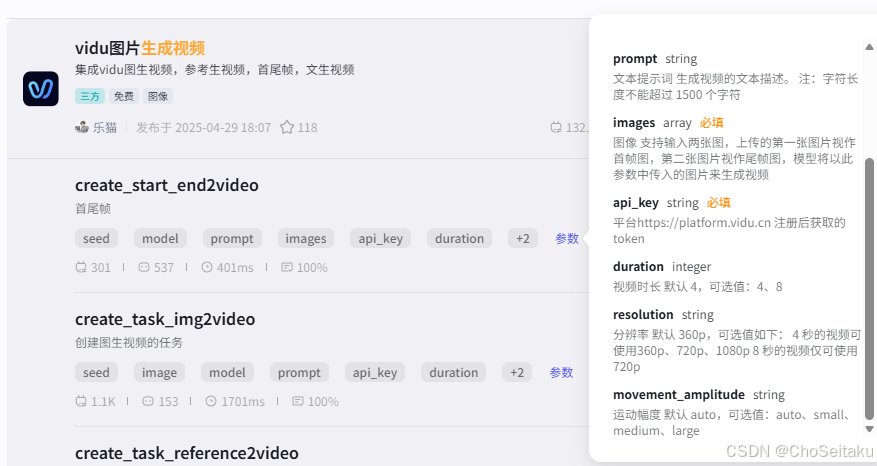Click the images parameter name in panel

tap(634, 123)
